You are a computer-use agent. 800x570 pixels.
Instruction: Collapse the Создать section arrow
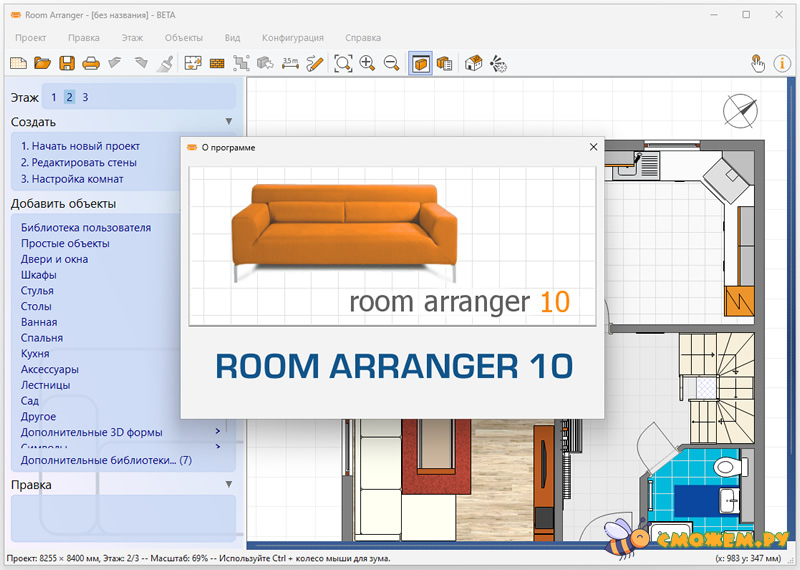pos(229,121)
